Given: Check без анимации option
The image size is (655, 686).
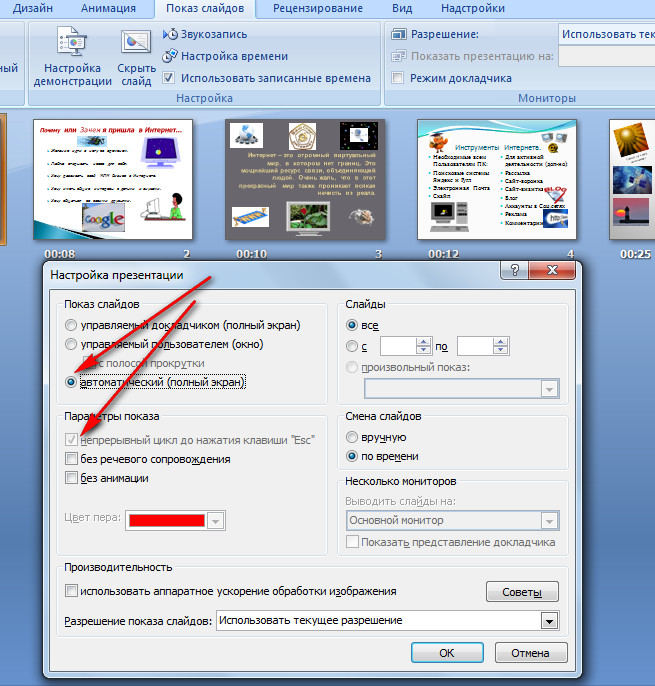Looking at the screenshot, I should click(71, 478).
